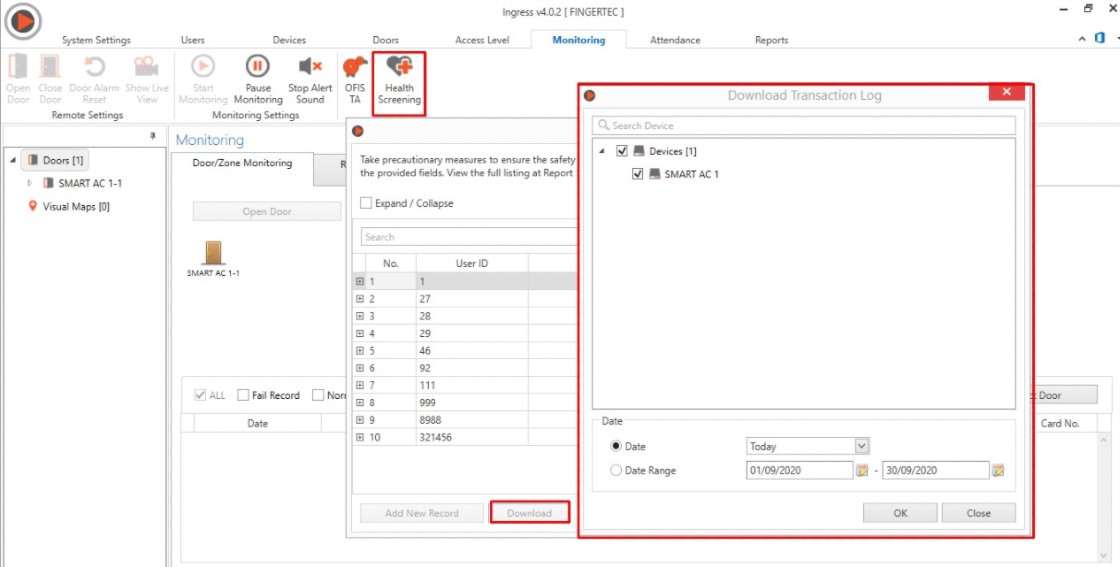
Task: Collapse the Doors [1] tree node
Action: click(13, 160)
